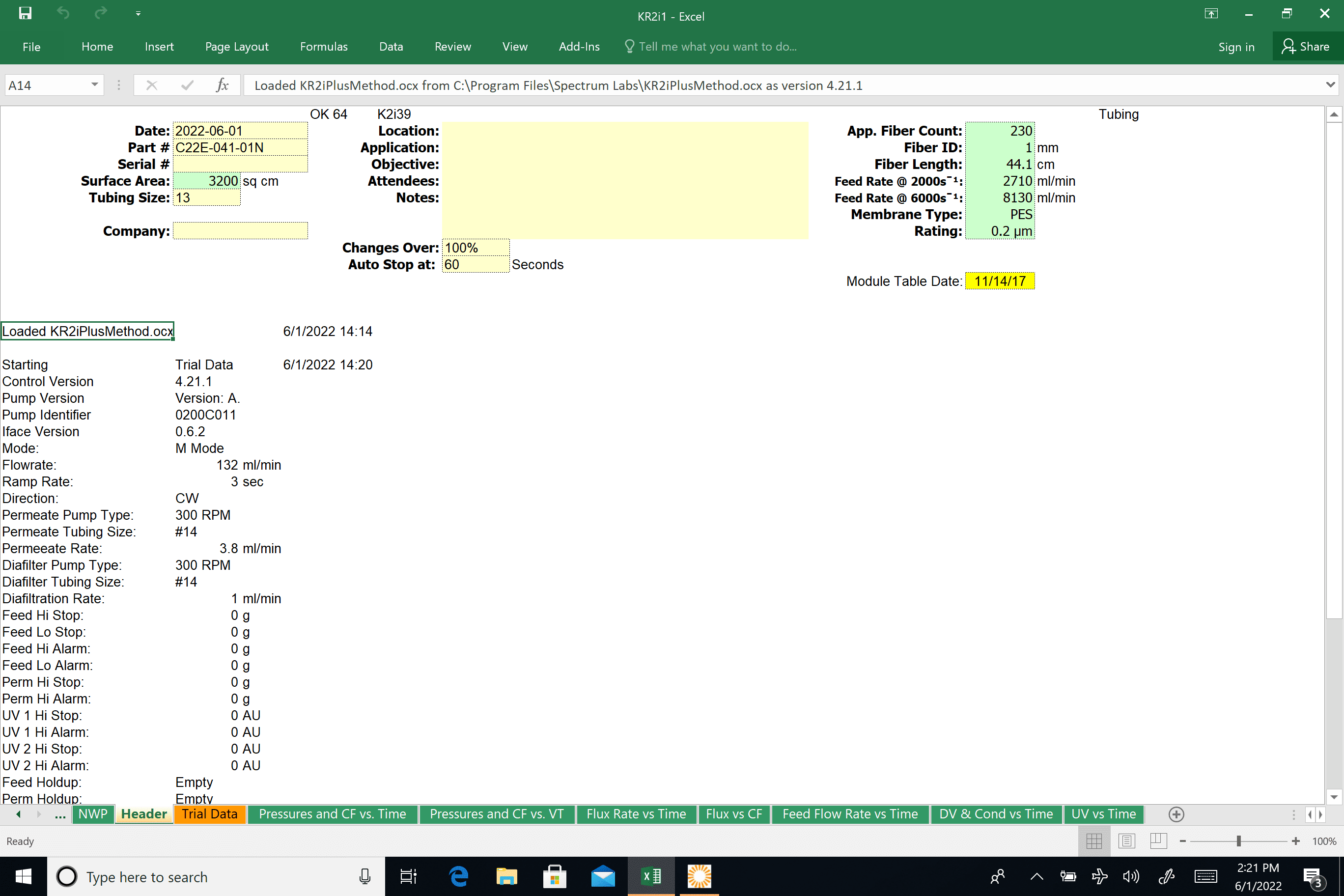Image resolution: width=1344 pixels, height=896 pixels.
Task: Switch to the Trial Data sheet
Action: (x=209, y=813)
